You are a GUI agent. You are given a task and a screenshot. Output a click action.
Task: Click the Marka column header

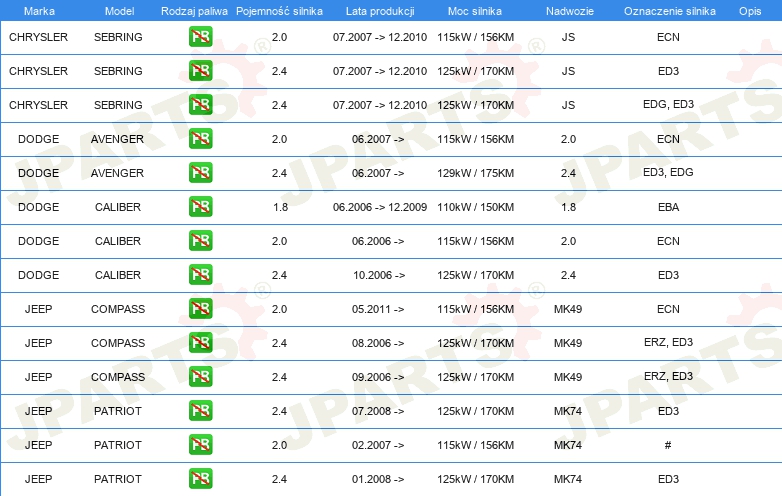[x=39, y=11]
